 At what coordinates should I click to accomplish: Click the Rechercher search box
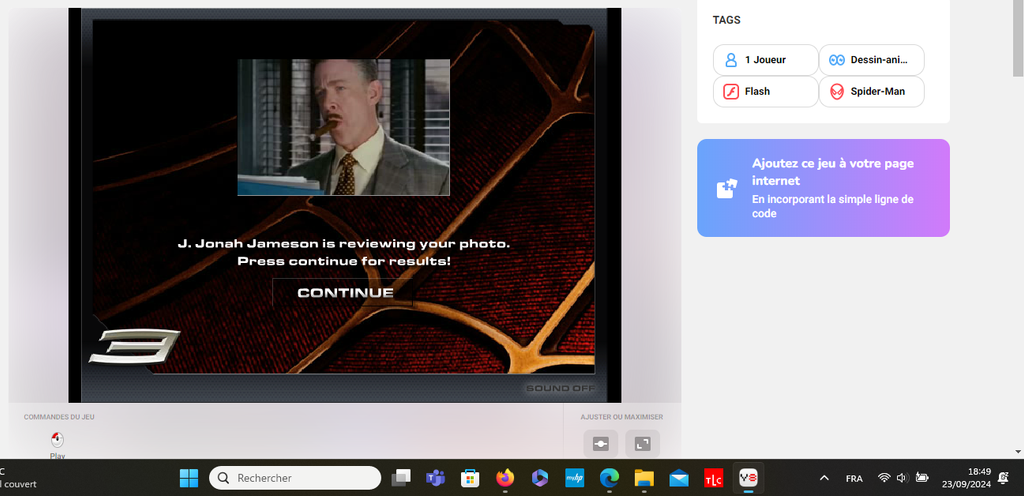coord(295,478)
